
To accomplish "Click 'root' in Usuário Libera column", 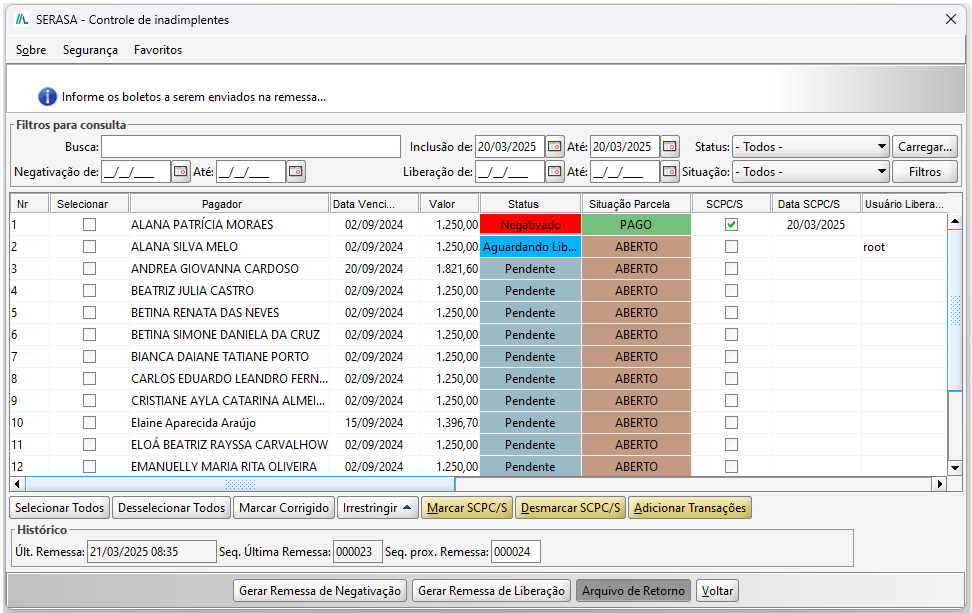I will click(874, 247).
